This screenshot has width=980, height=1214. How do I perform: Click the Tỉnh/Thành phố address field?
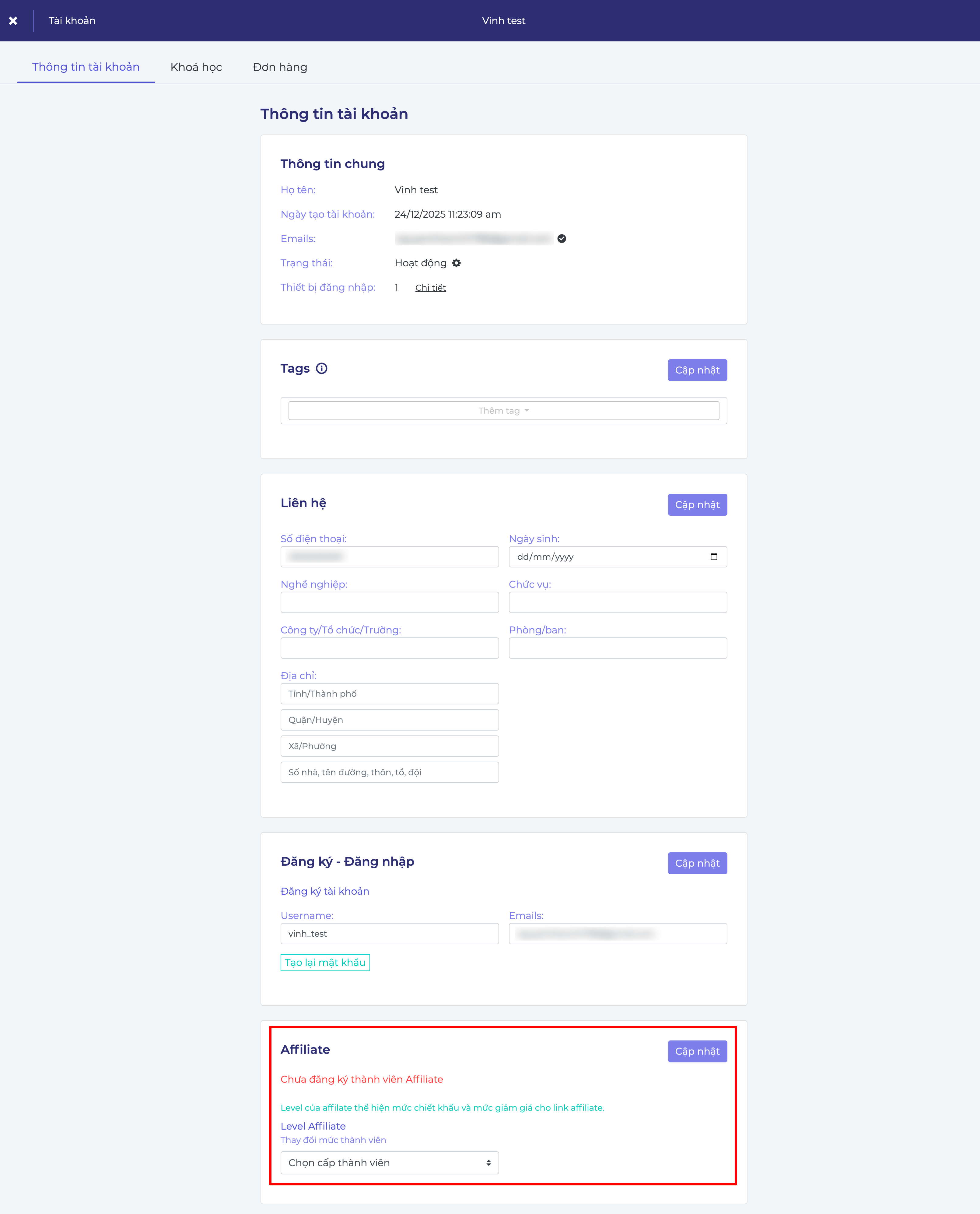pyautogui.click(x=390, y=694)
